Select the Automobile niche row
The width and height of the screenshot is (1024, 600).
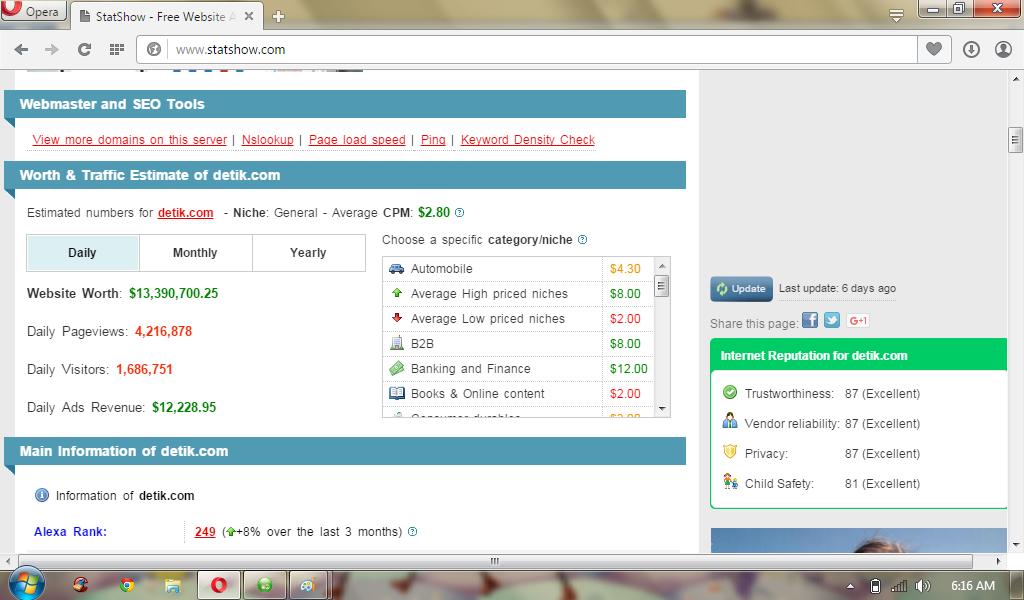tap(517, 269)
